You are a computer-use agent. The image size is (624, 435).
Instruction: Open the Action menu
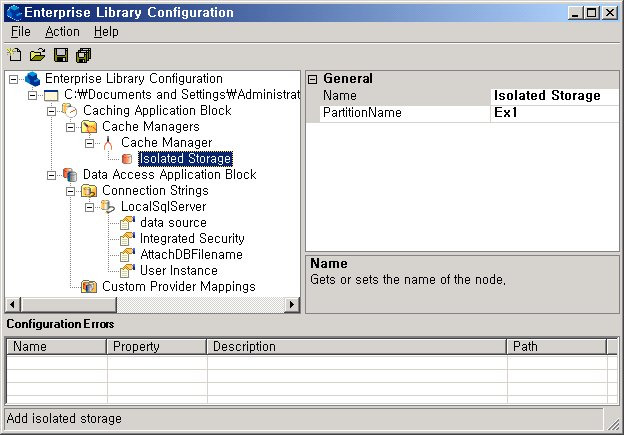click(x=62, y=32)
